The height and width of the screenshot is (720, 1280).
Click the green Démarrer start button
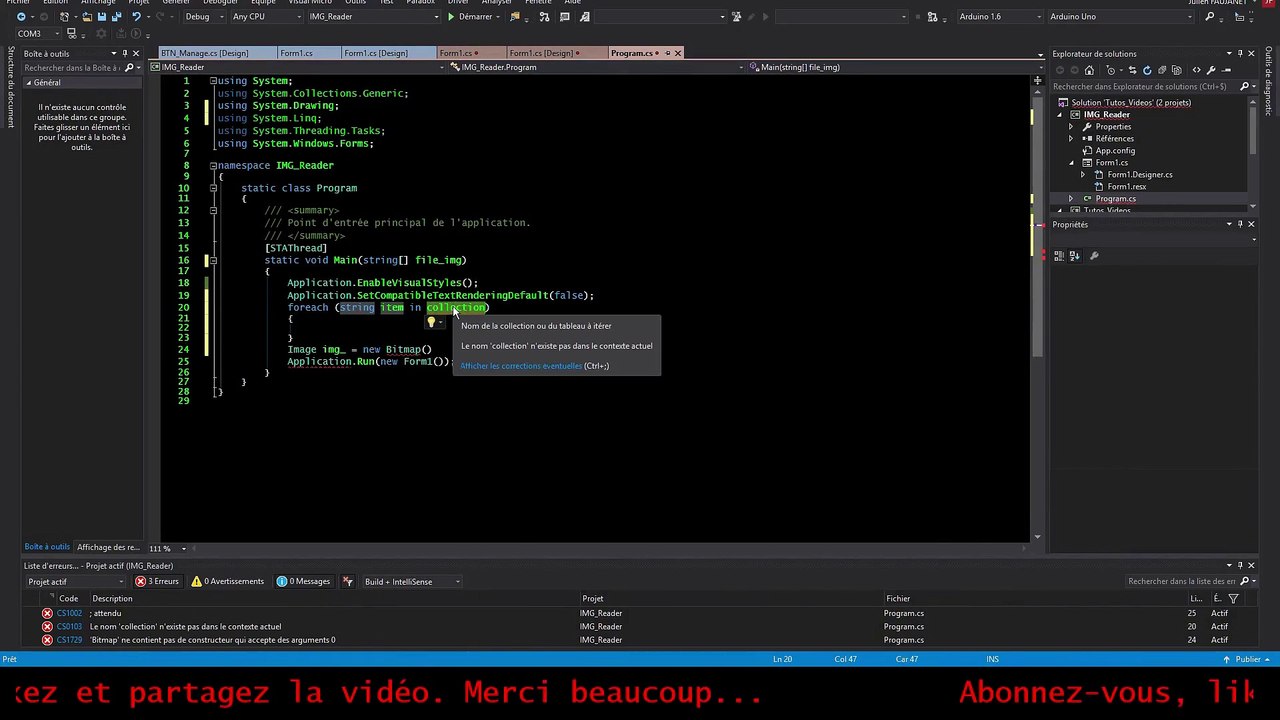470,17
